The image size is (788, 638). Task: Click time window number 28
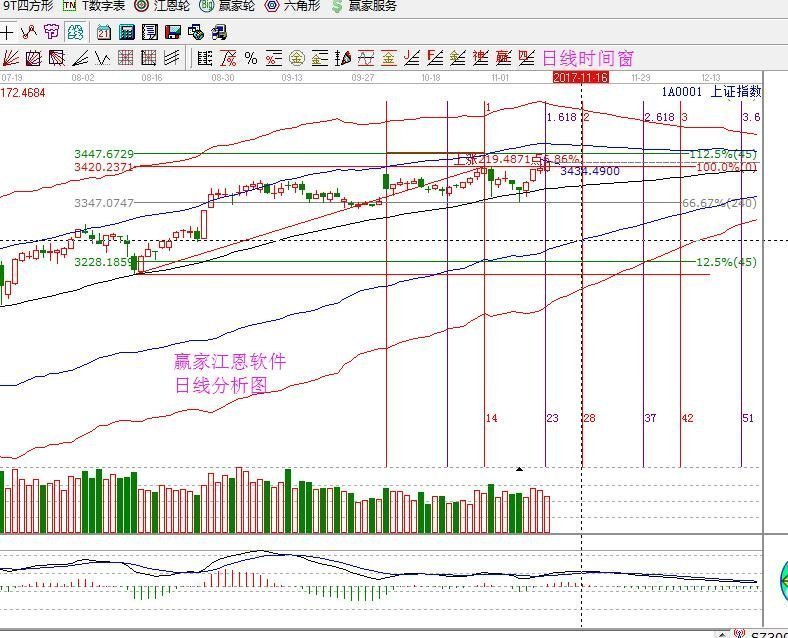(x=589, y=418)
